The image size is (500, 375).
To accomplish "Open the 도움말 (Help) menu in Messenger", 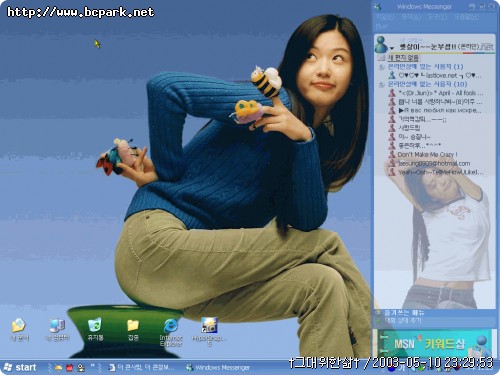I will coord(467,17).
